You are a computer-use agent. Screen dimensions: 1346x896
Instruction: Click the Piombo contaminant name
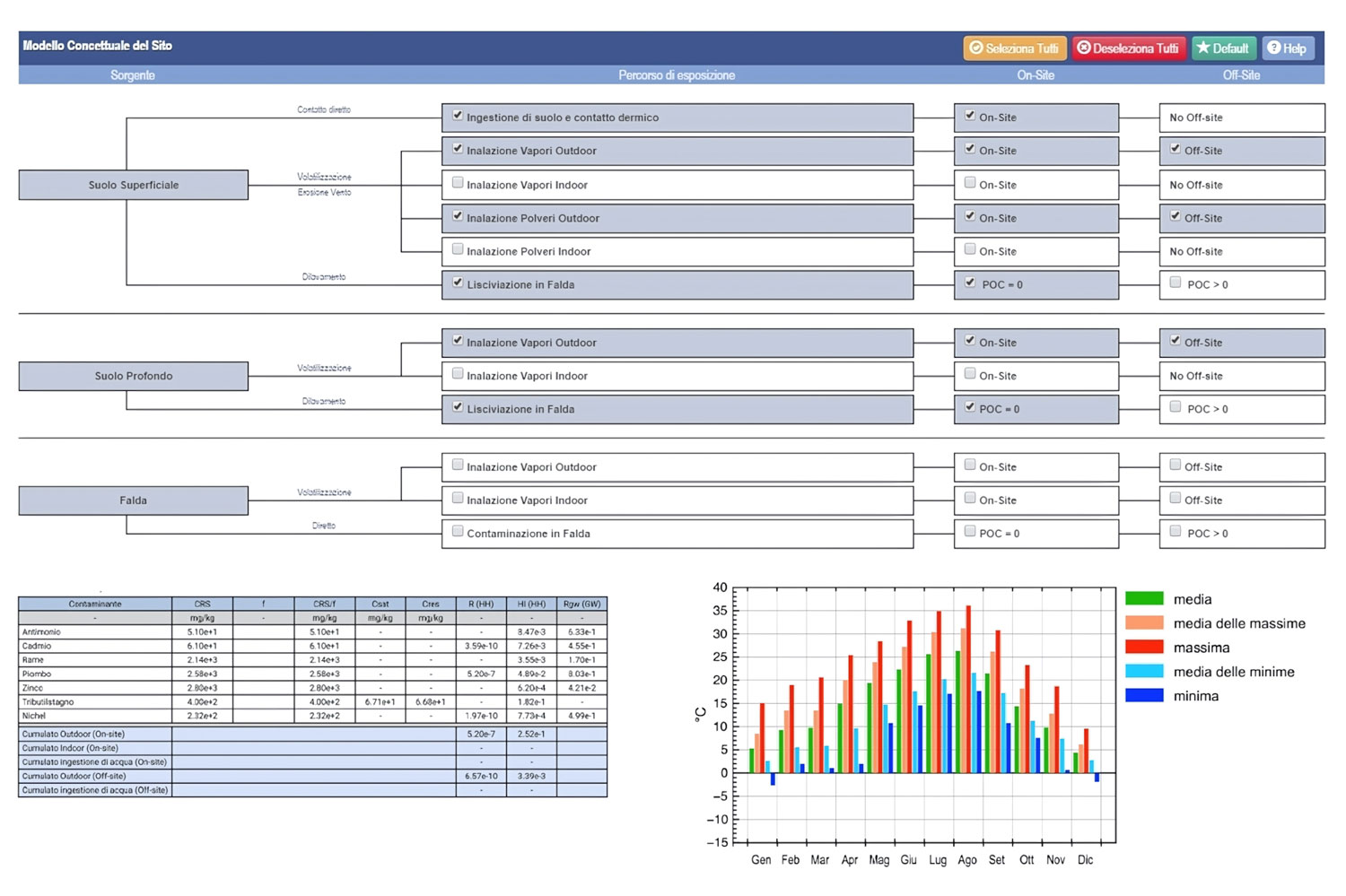(37, 674)
